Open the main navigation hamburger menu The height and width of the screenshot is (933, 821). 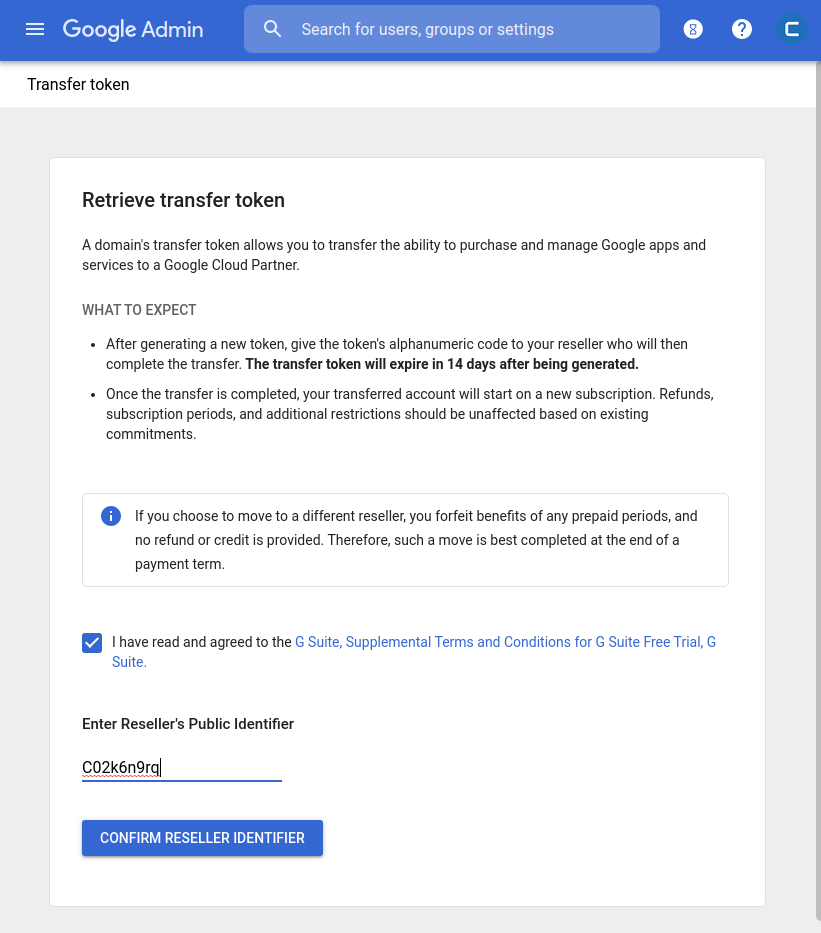click(35, 29)
